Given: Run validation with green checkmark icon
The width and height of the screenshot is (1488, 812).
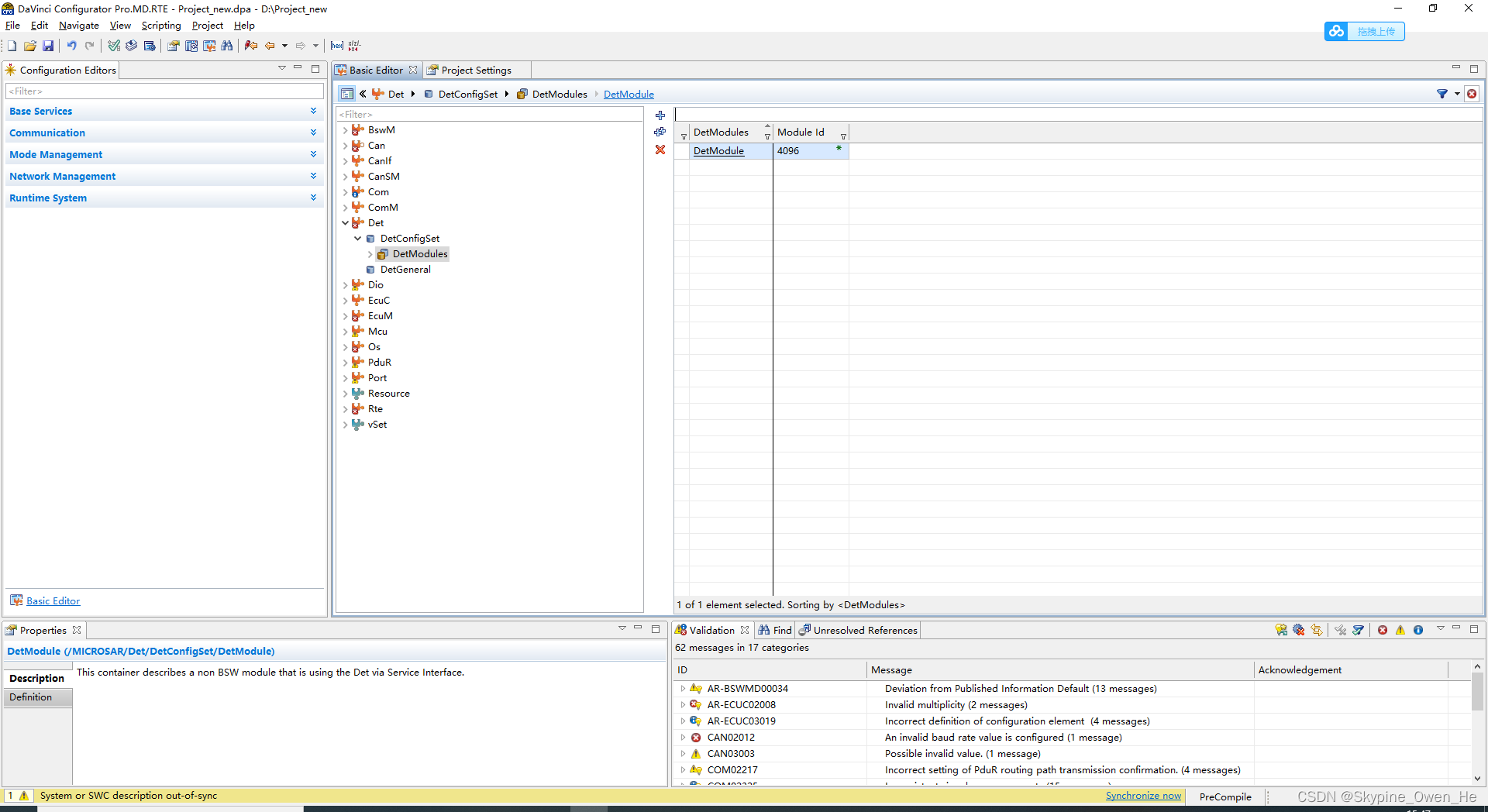Looking at the screenshot, I should pyautogui.click(x=114, y=46).
